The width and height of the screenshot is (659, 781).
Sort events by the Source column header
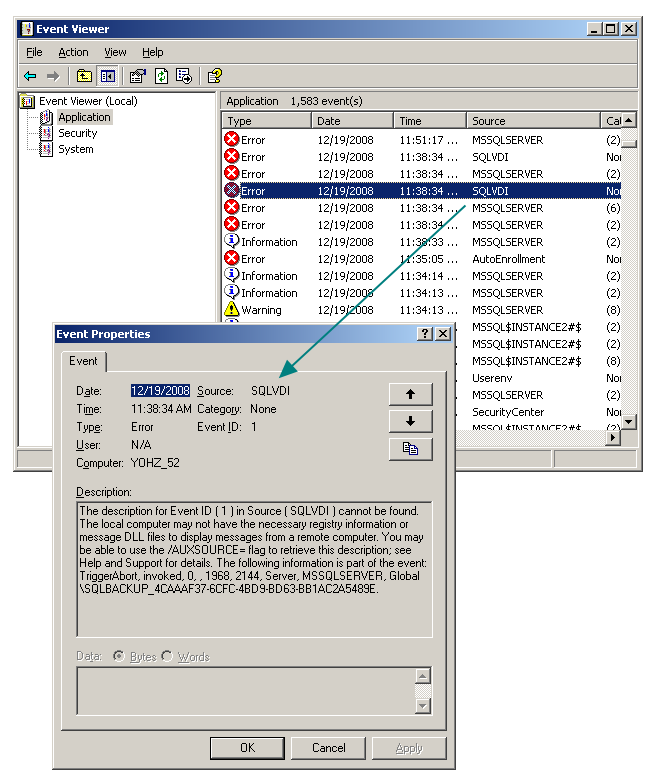coord(533,121)
